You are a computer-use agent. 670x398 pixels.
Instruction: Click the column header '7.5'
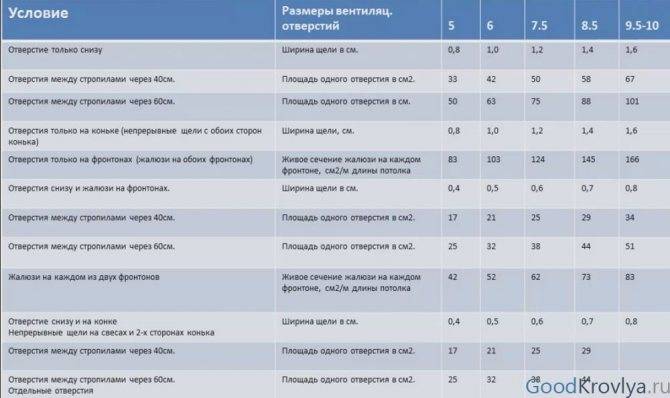coord(539,26)
